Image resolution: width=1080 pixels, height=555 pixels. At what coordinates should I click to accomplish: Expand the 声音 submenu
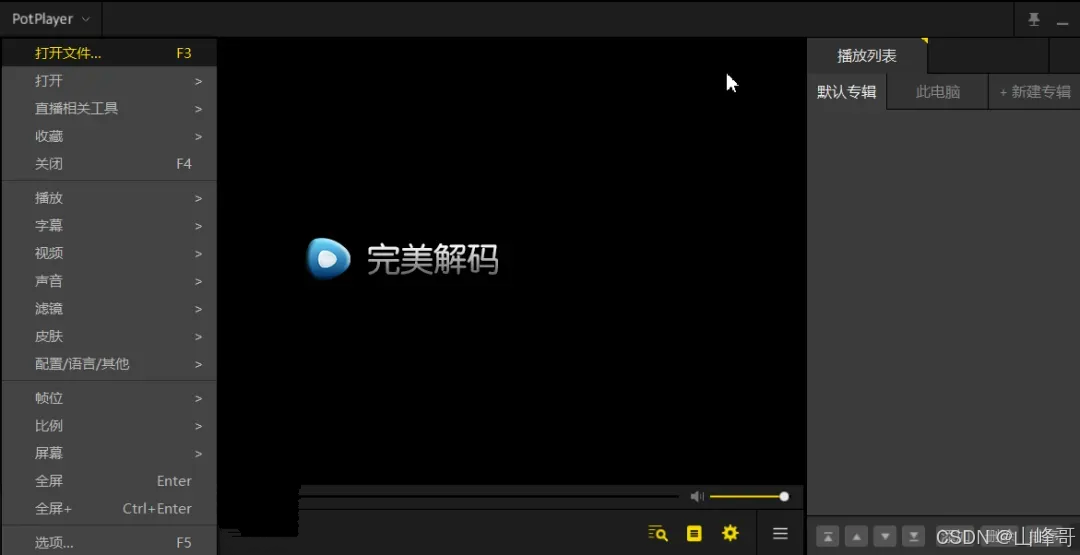pyautogui.click(x=110, y=281)
